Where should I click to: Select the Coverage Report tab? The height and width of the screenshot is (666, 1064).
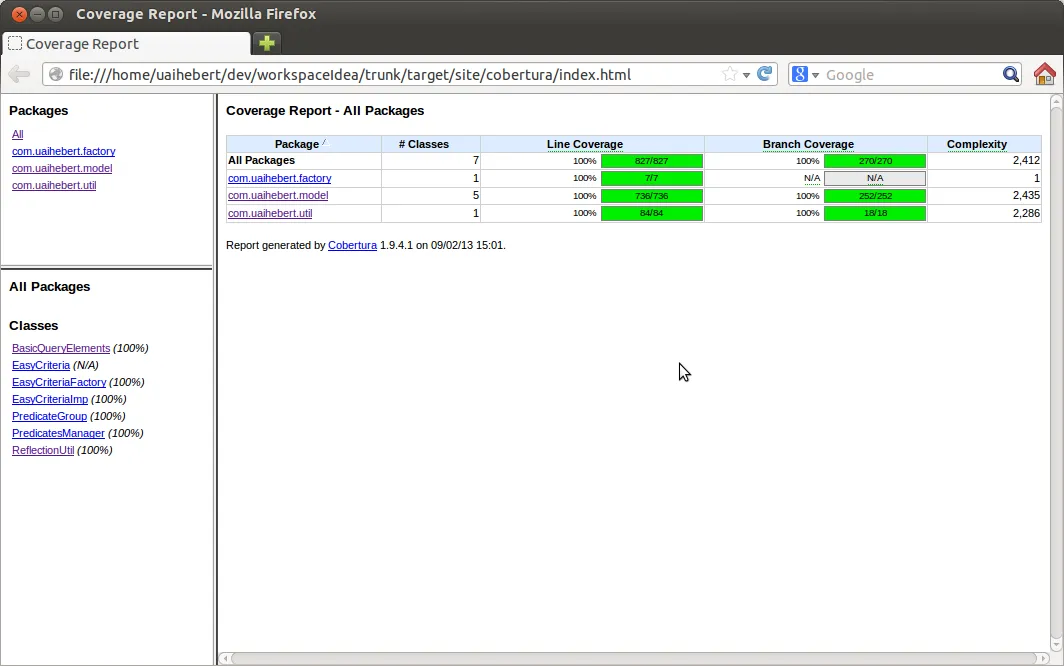pyautogui.click(x=126, y=43)
